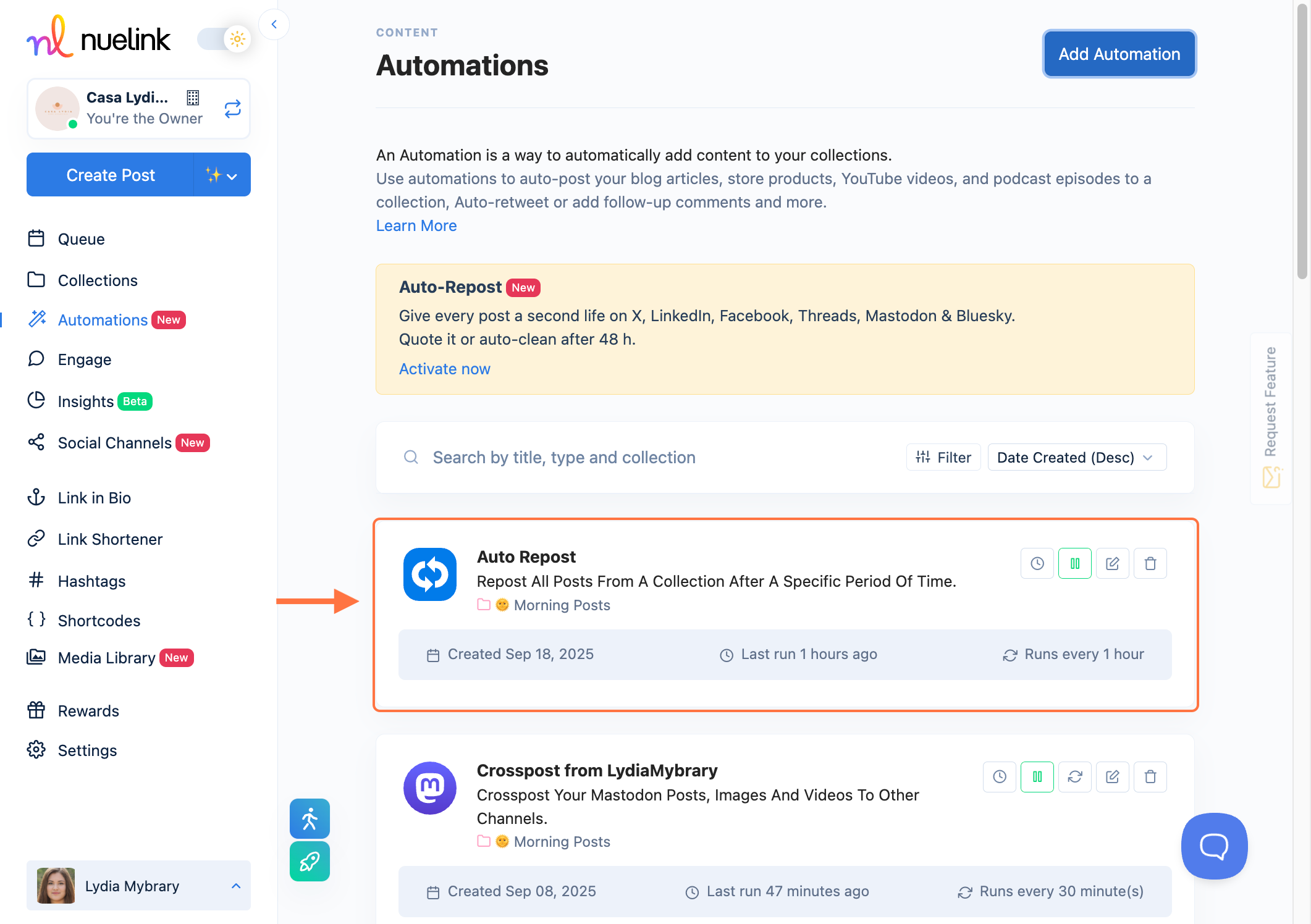This screenshot has width=1311, height=924.
Task: Click the Add Automation button
Action: (x=1119, y=54)
